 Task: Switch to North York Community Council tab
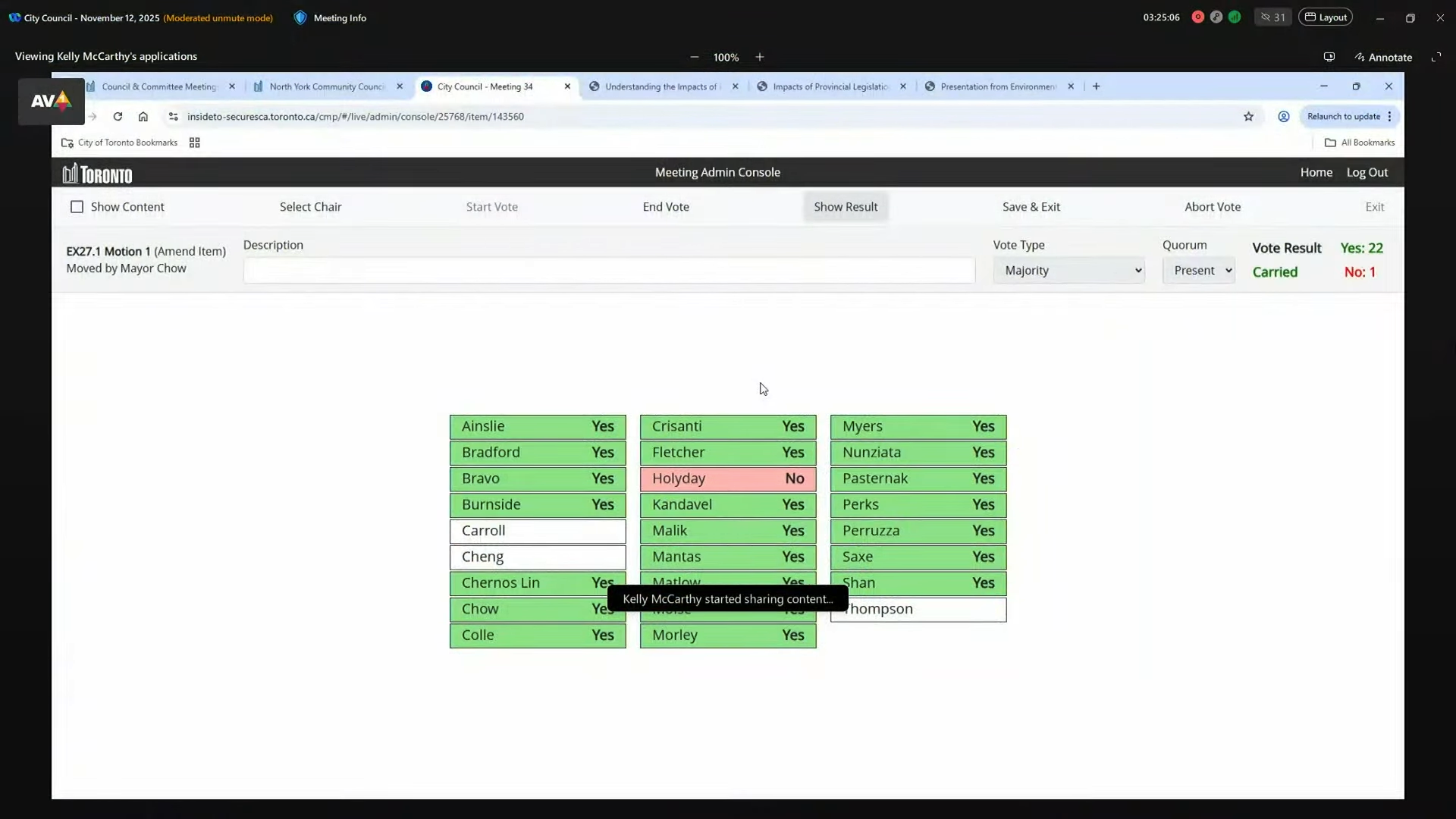[326, 86]
